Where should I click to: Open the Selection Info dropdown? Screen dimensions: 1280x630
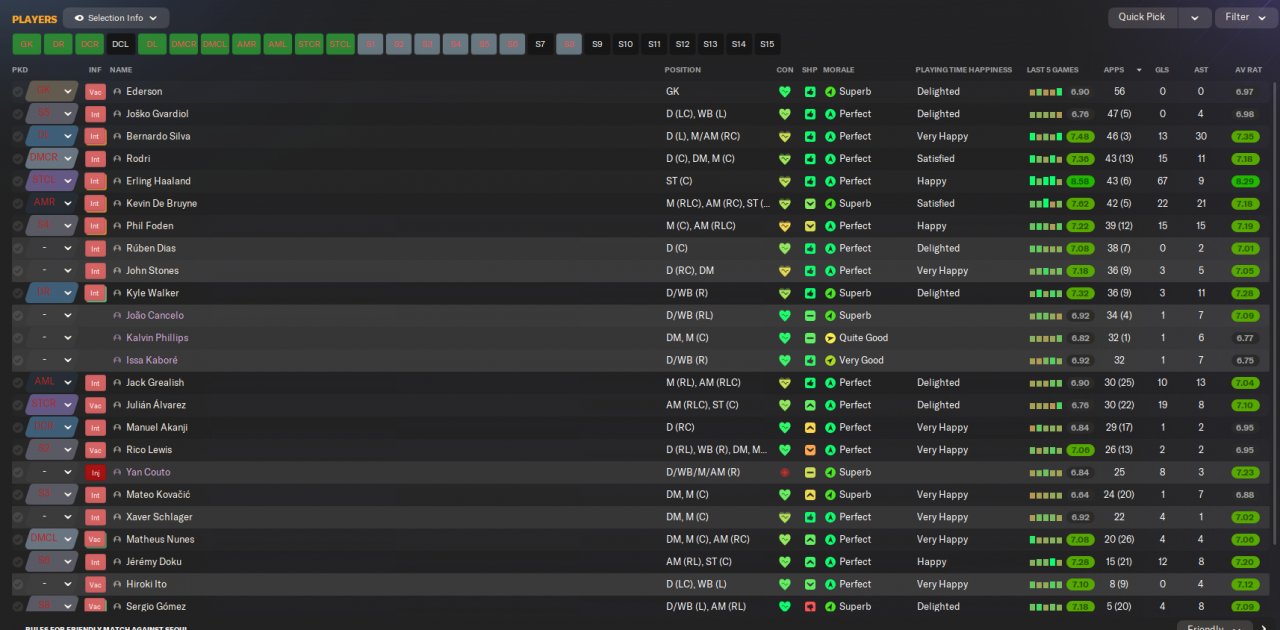[x=116, y=18]
